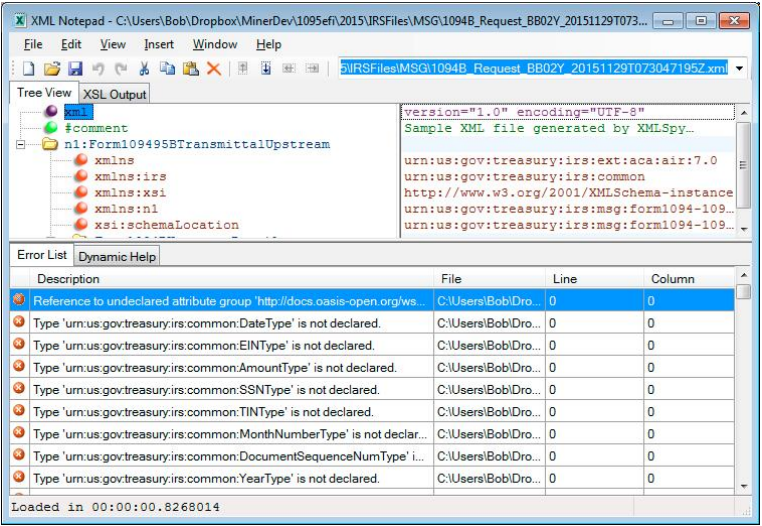The width and height of the screenshot is (762, 526).
Task: Select the #comment tree node
Action: click(x=96, y=128)
